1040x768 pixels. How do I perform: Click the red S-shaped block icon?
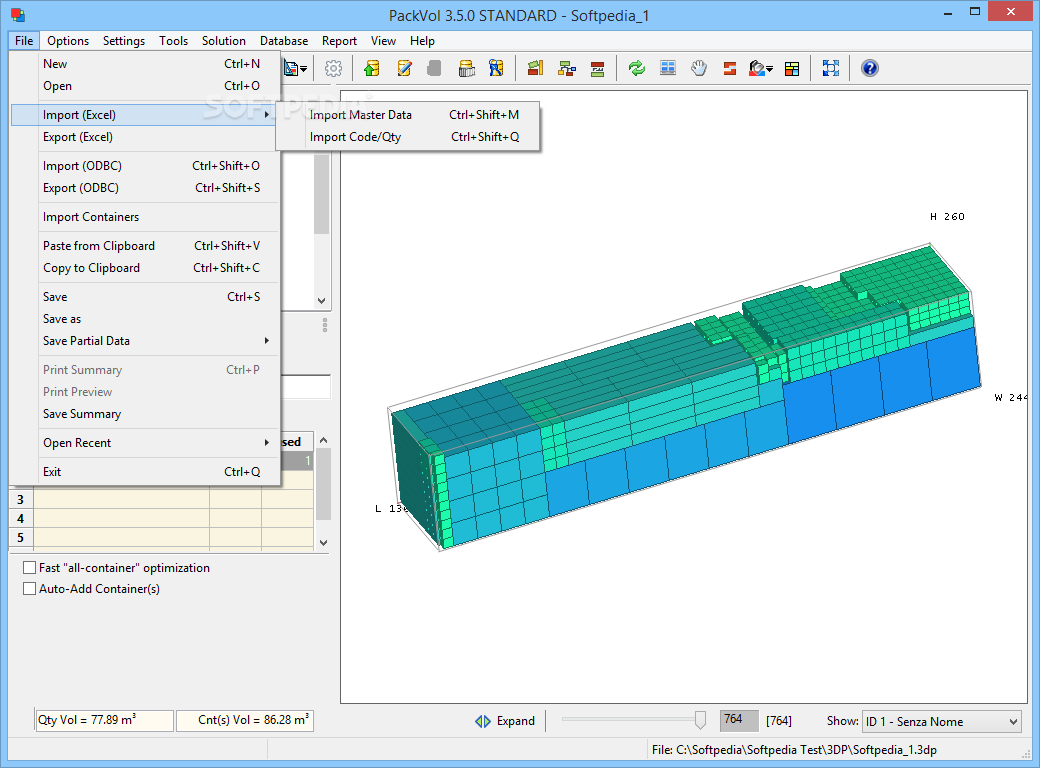(730, 68)
